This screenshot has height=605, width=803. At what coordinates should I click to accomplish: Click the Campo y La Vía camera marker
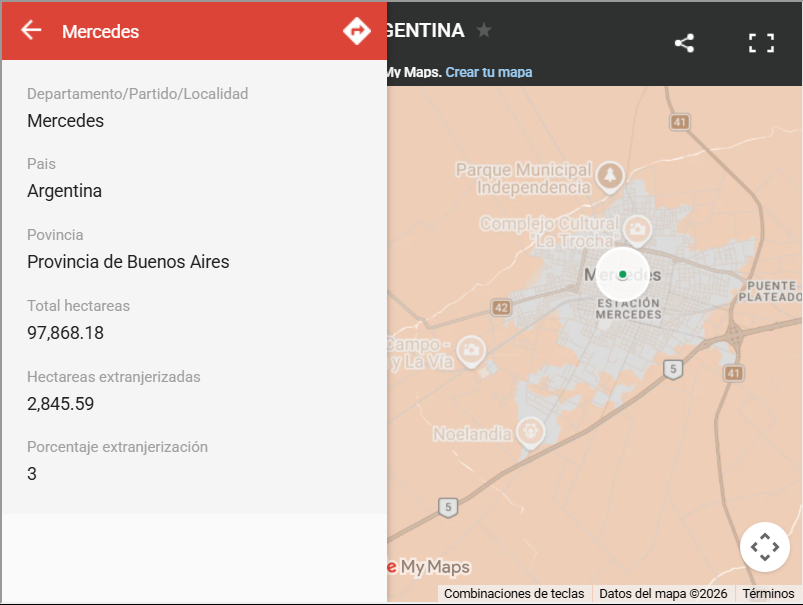tap(471, 351)
